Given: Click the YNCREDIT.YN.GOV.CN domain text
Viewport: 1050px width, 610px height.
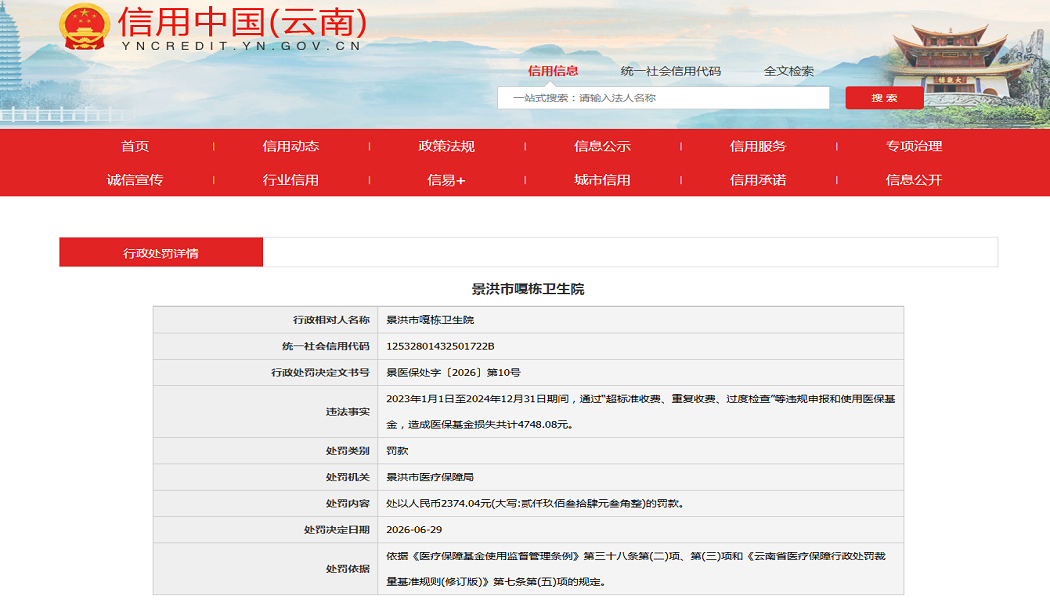Looking at the screenshot, I should click(x=242, y=46).
